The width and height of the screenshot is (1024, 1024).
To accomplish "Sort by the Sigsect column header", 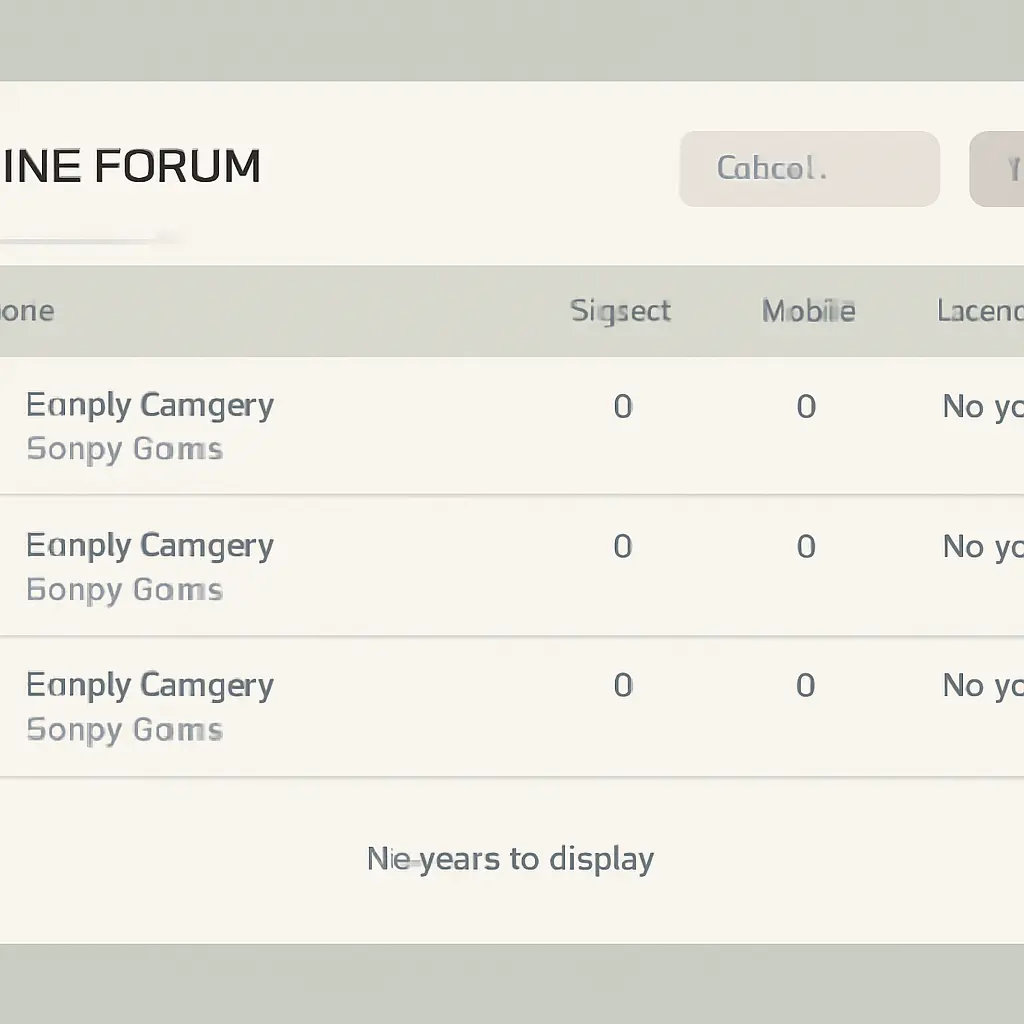I will coord(620,311).
